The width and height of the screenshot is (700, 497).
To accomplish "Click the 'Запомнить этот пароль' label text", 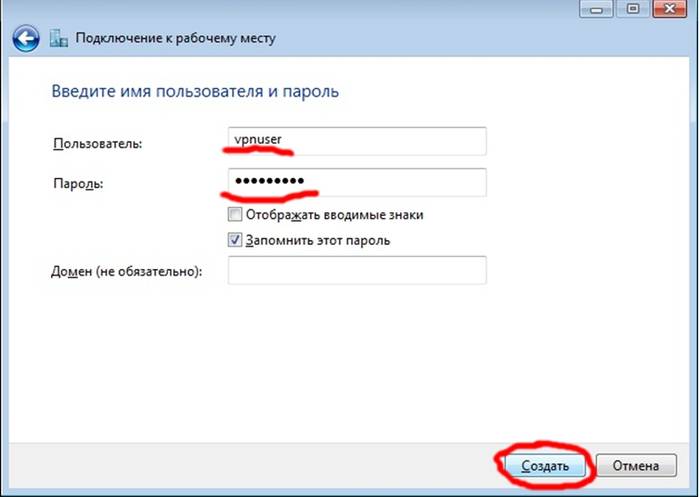I will tap(311, 240).
